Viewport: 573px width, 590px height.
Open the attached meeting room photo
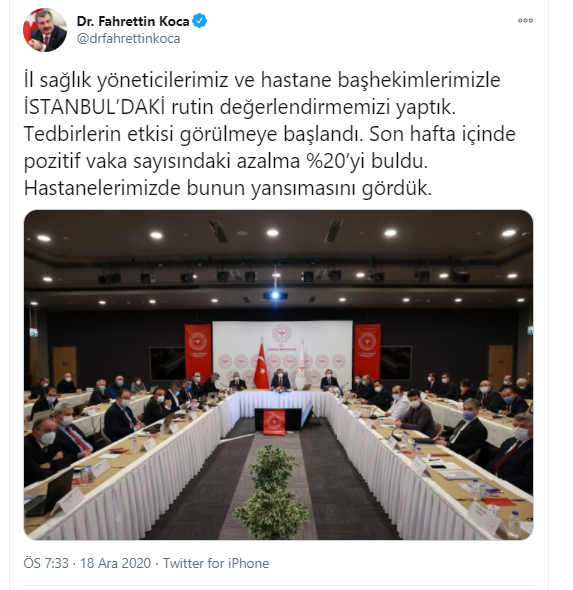(278, 375)
